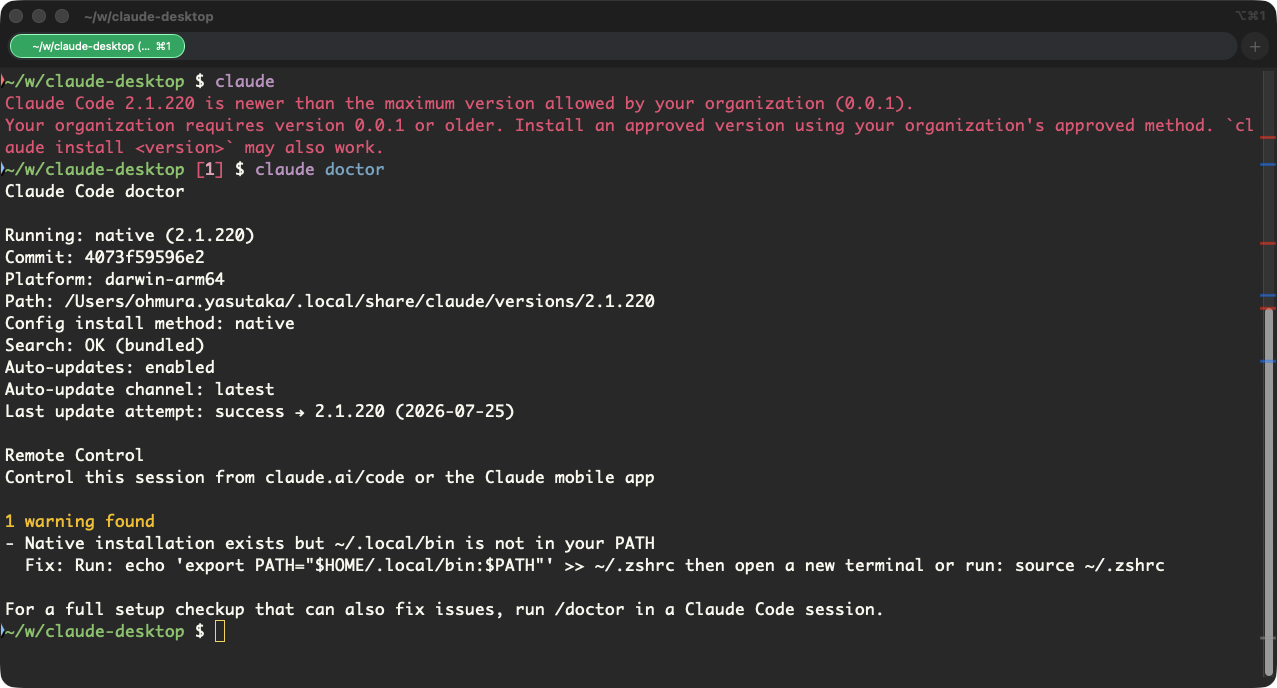The height and width of the screenshot is (688, 1277).
Task: Click the prompt mark beside the first claude command
Action: coord(3,81)
